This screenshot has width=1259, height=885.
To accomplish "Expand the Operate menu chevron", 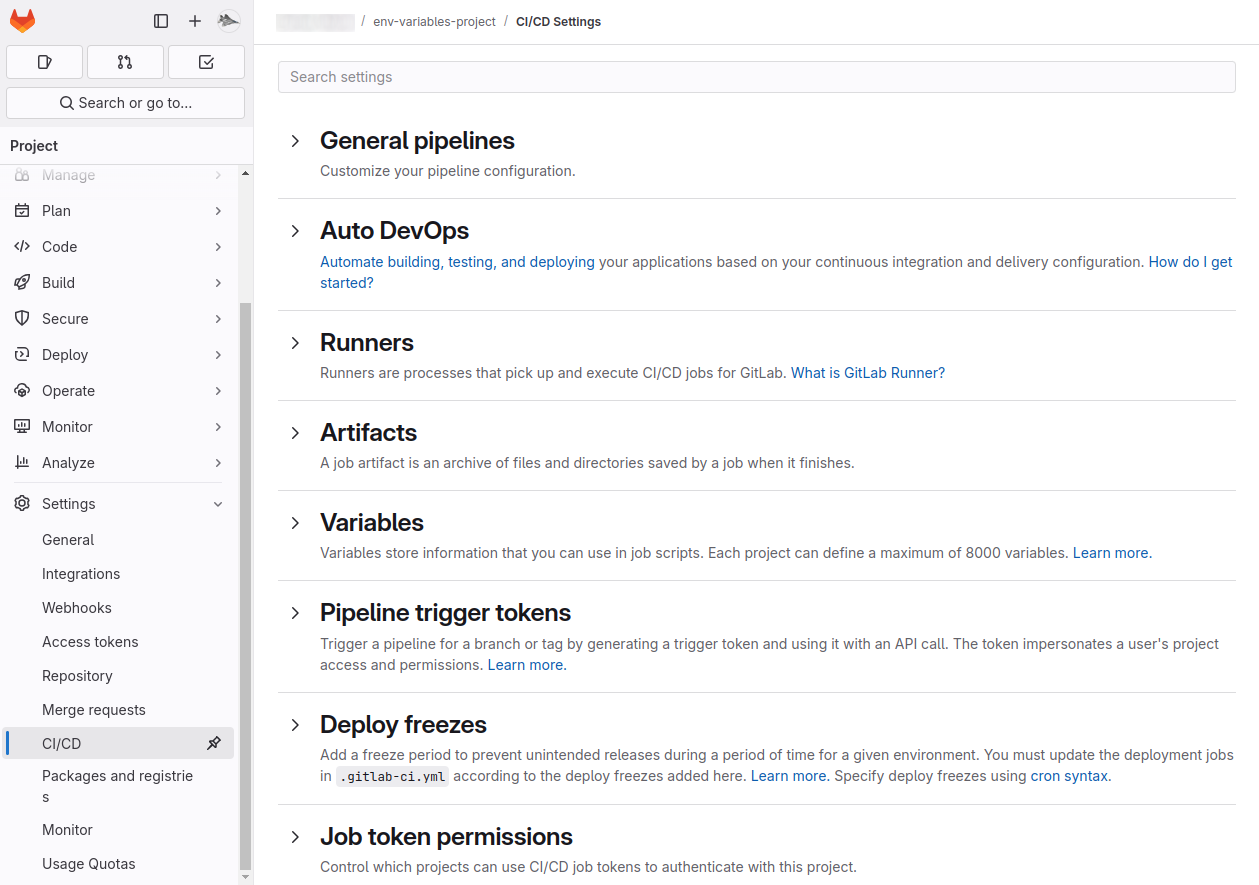I will [218, 391].
